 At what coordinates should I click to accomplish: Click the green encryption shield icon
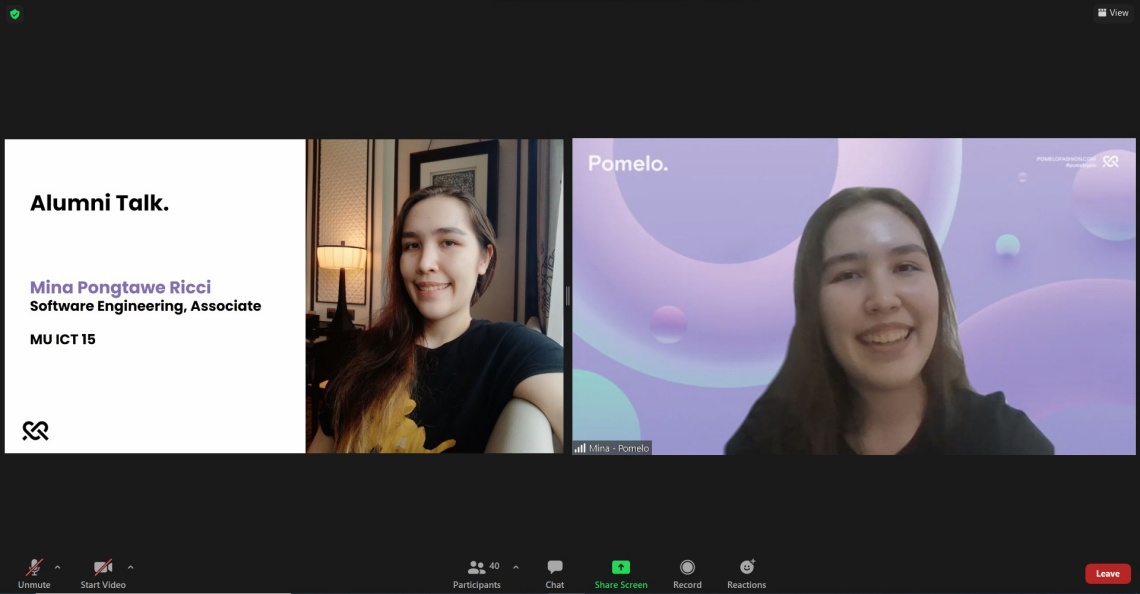click(14, 14)
